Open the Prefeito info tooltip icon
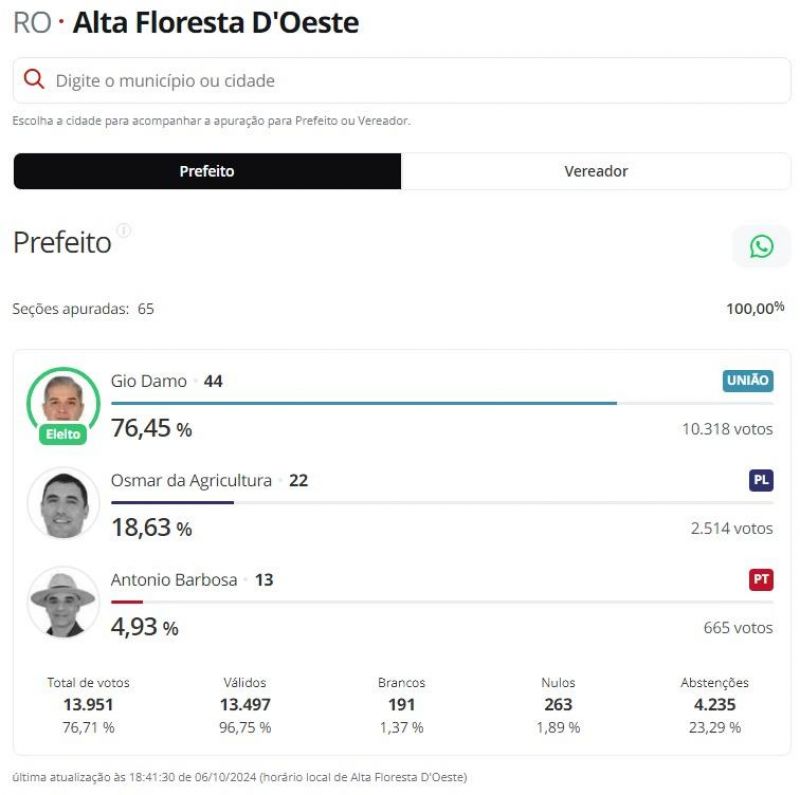This screenshot has width=800, height=795. [125, 232]
